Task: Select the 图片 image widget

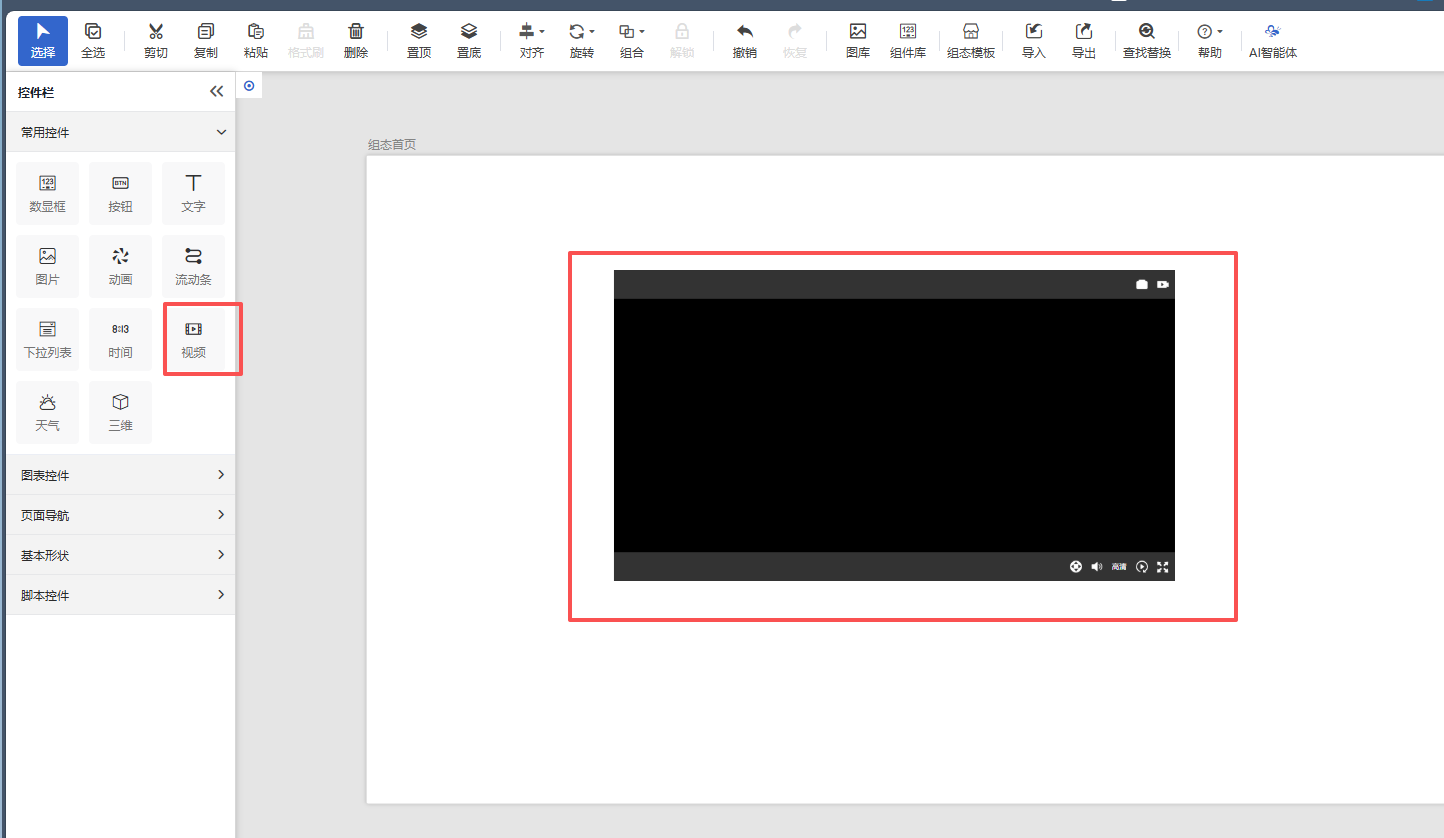Action: coord(47,267)
